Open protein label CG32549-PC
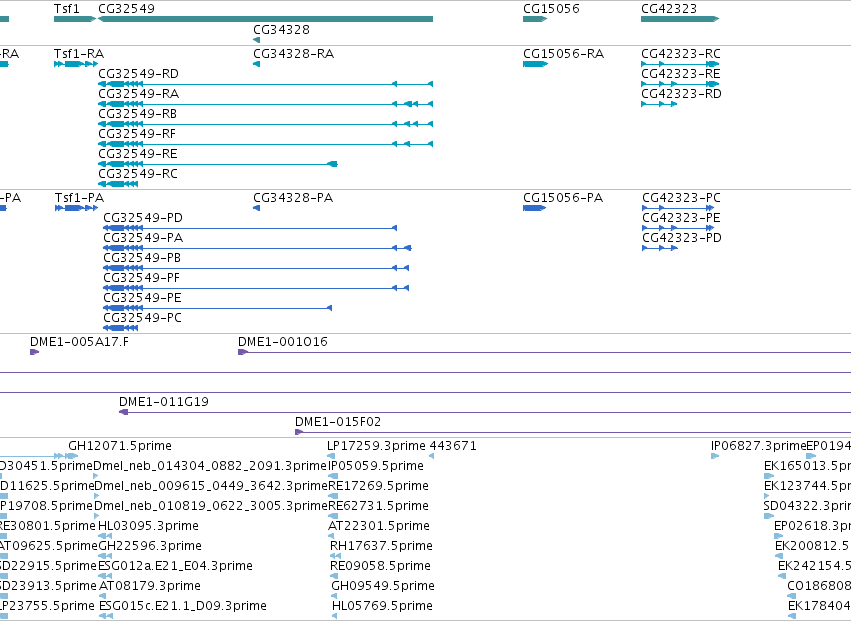 pos(142,319)
